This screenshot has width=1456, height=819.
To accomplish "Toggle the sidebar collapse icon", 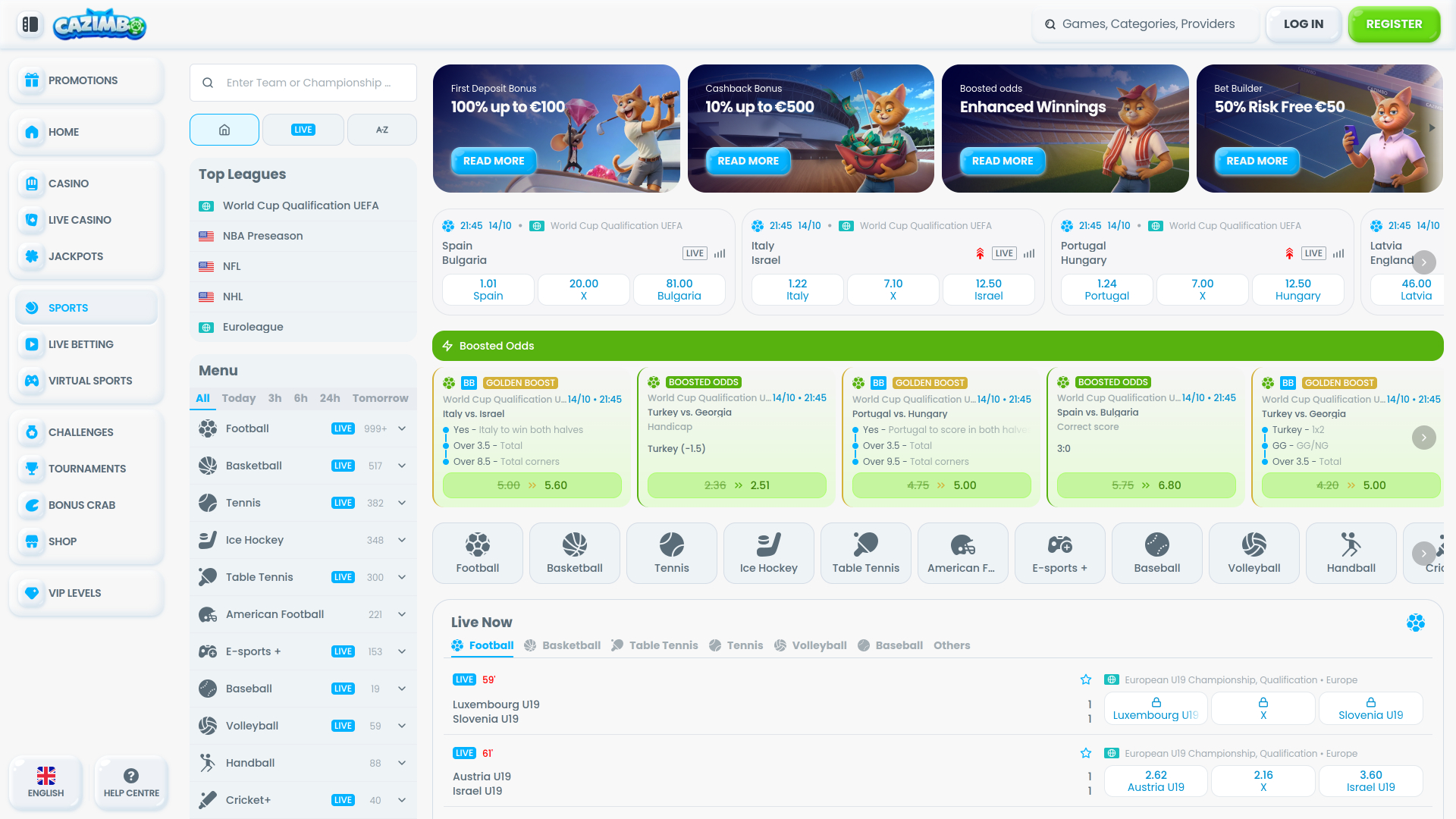I will tap(30, 24).
